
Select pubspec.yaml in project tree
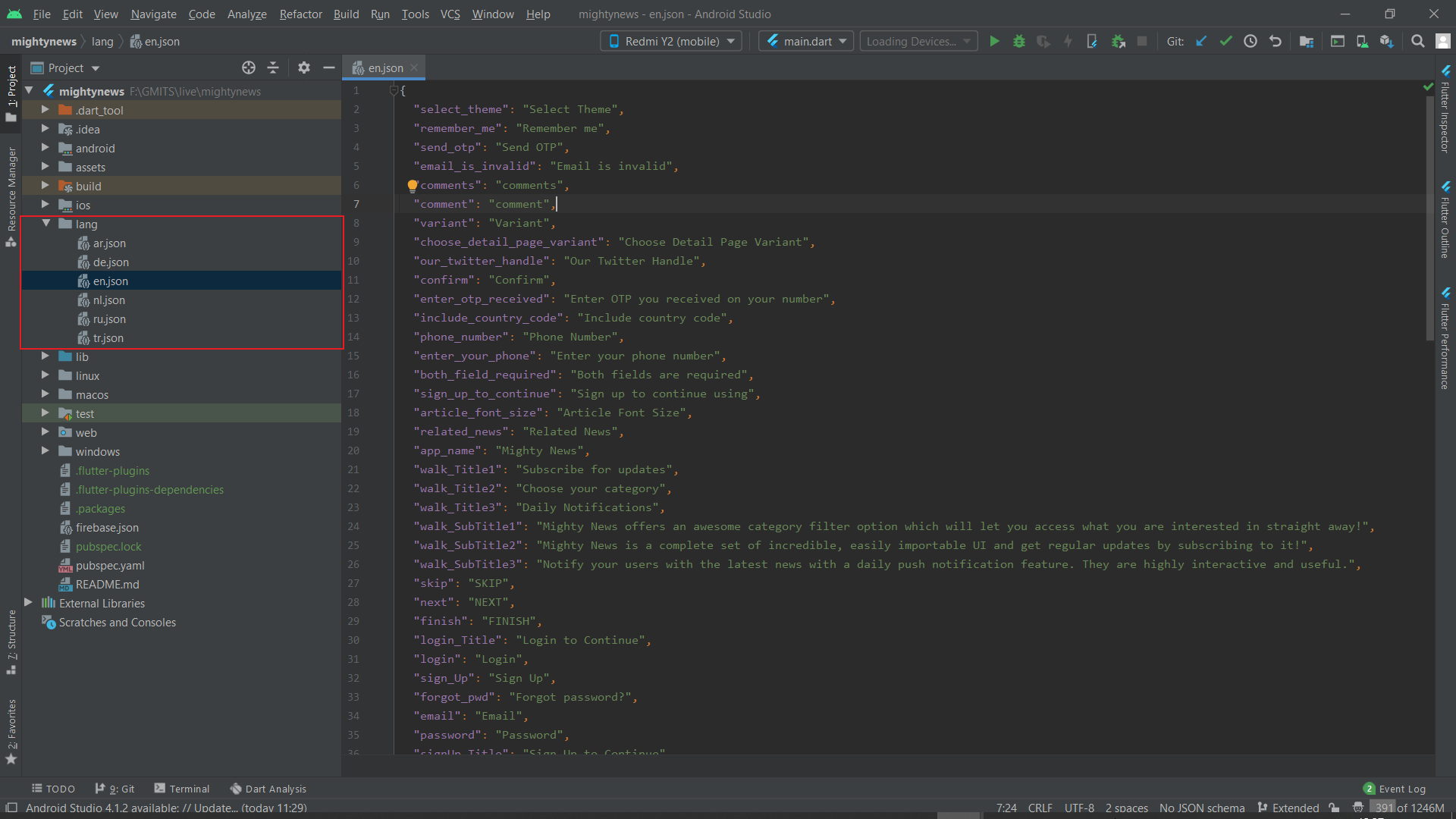click(x=110, y=565)
